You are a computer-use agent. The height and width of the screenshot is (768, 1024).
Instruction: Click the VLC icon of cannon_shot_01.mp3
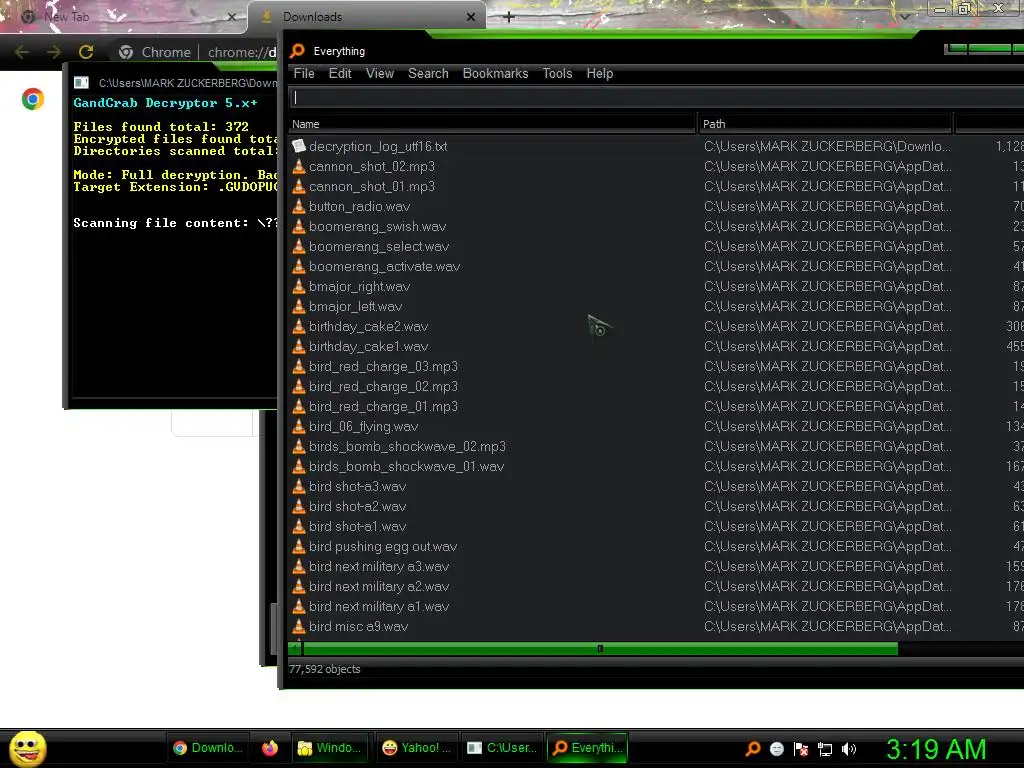pos(298,187)
